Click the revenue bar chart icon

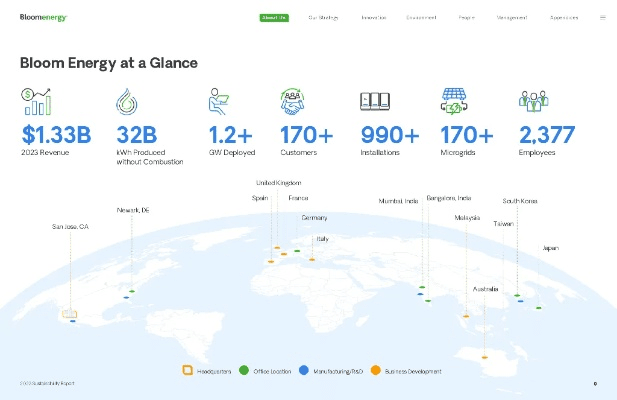tap(36, 102)
